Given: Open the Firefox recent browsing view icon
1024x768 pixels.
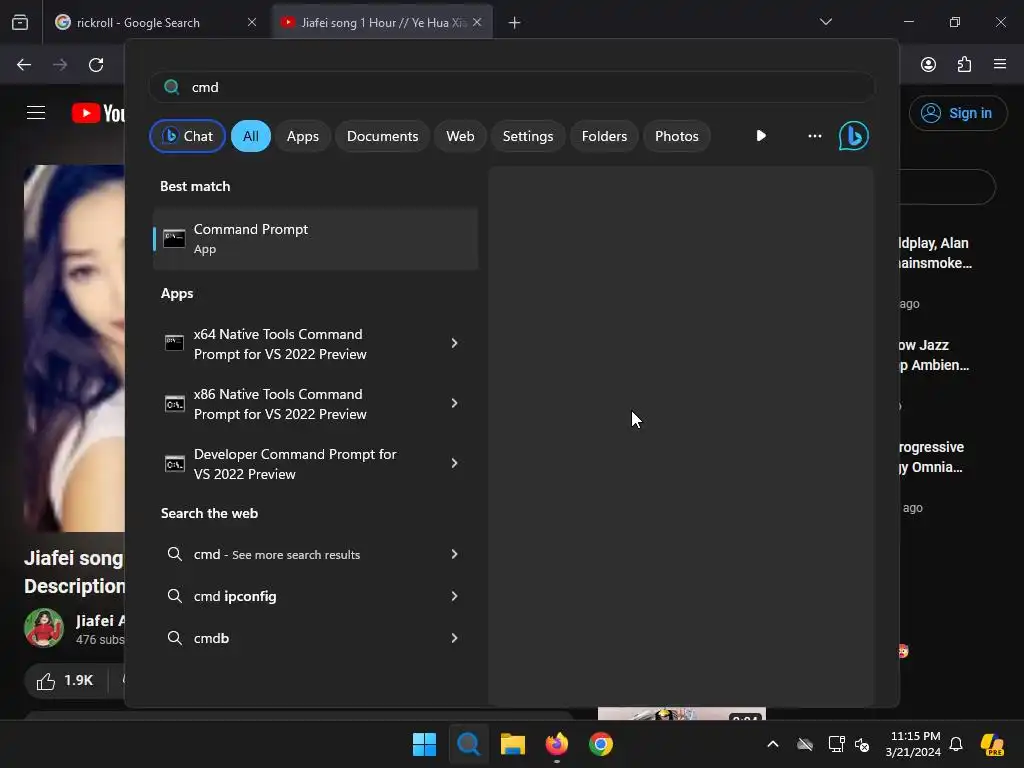Looking at the screenshot, I should click(x=20, y=23).
